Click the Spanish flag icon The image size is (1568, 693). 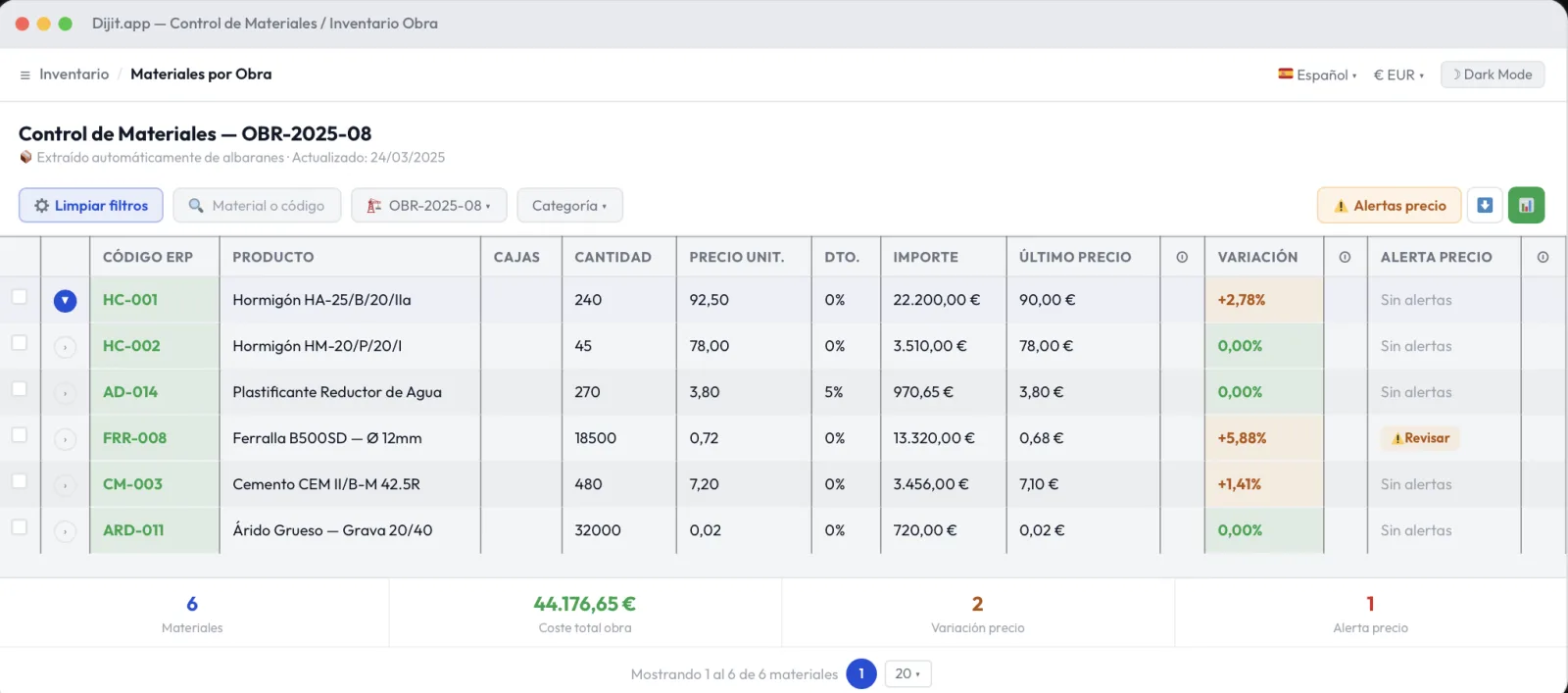1285,74
